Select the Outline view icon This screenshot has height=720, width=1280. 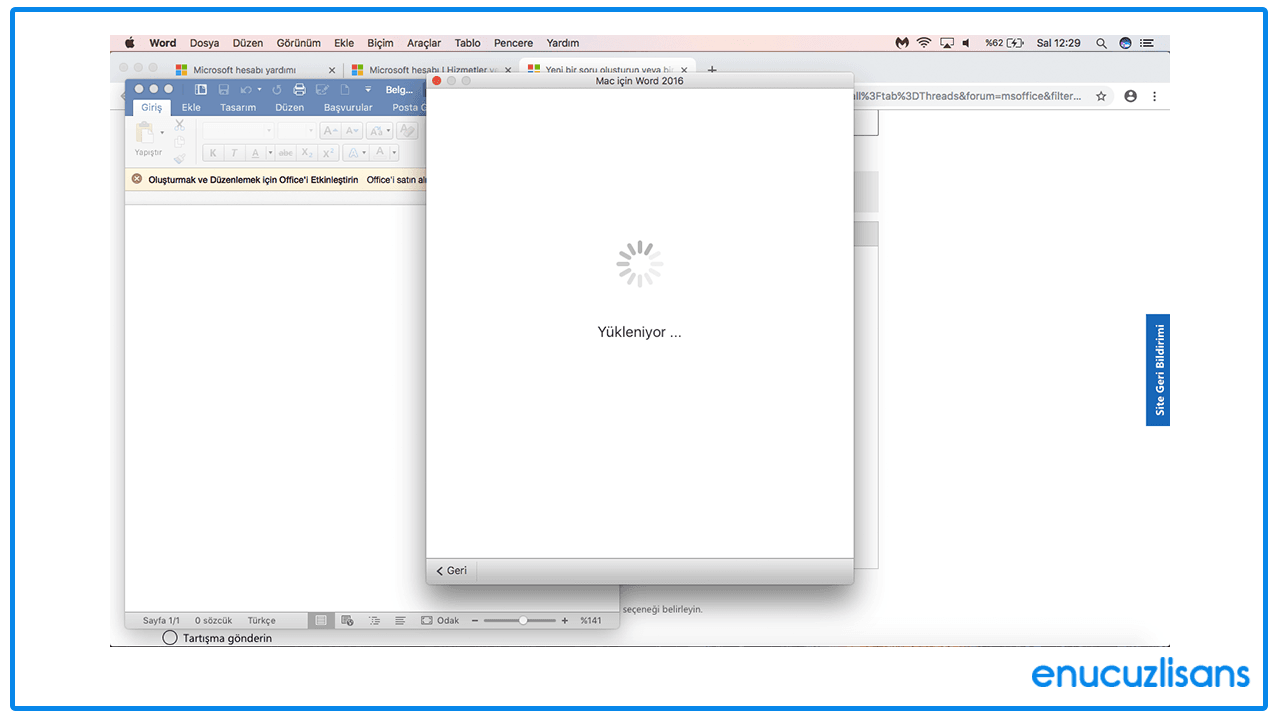[375, 621]
